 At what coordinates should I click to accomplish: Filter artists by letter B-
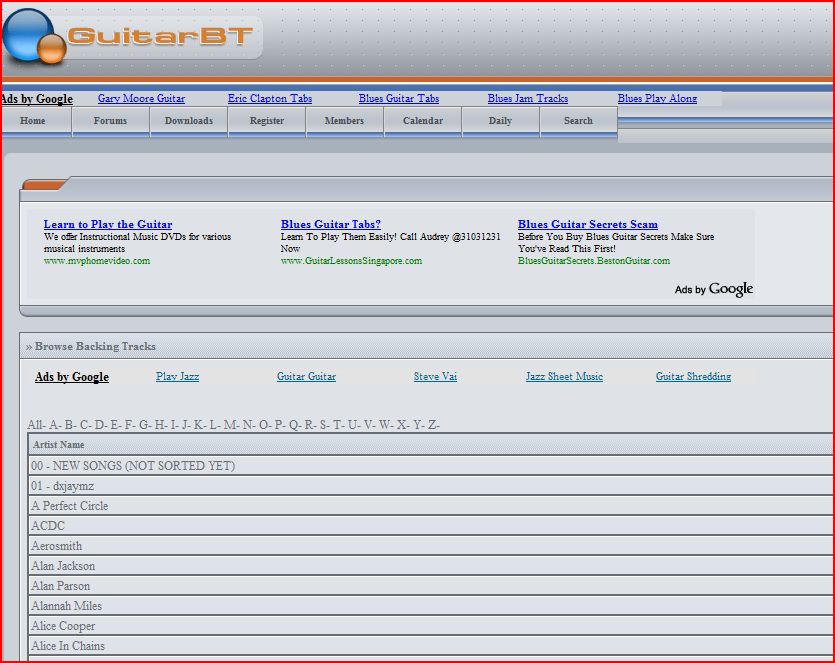pos(70,425)
